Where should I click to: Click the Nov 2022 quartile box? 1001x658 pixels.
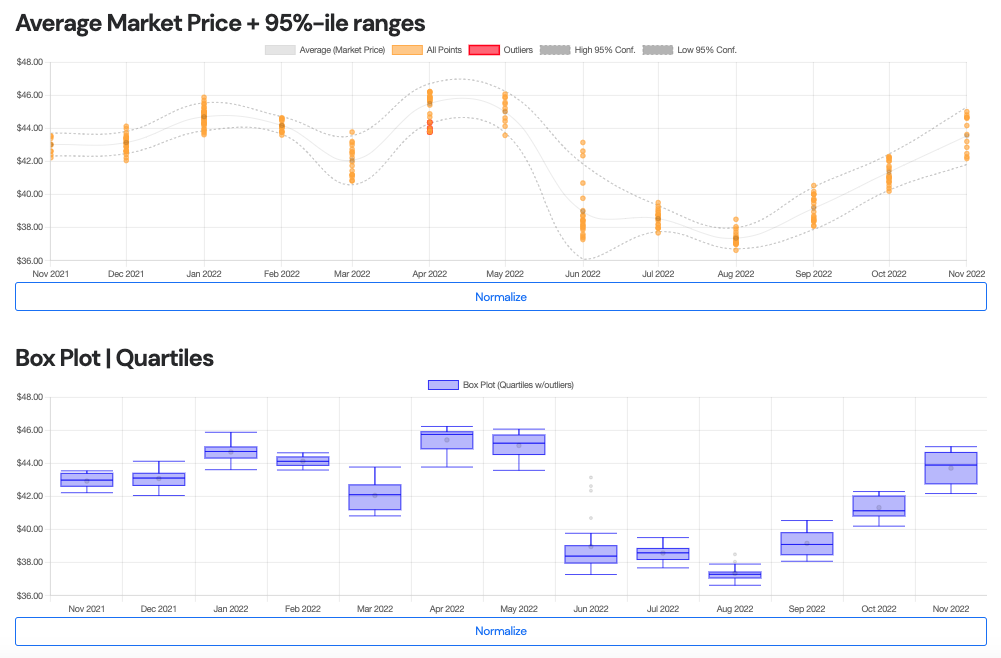click(x=951, y=468)
